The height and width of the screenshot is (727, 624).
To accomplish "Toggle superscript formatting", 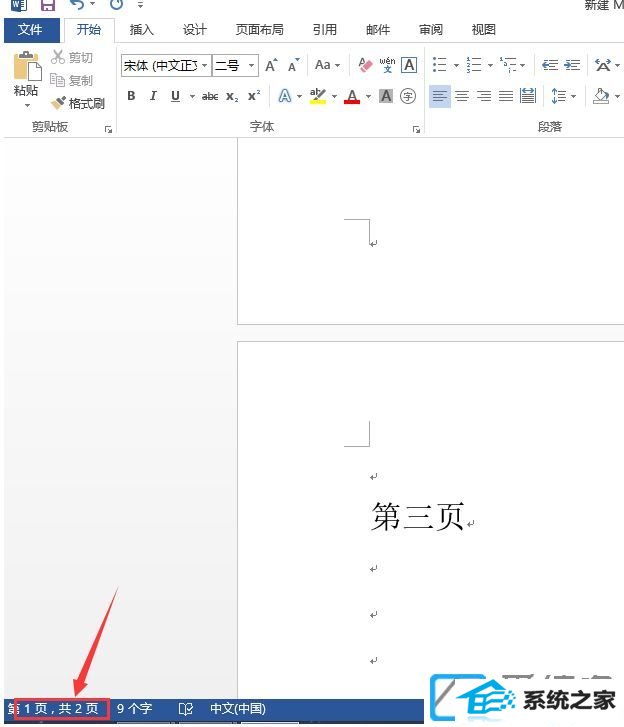I will point(254,96).
